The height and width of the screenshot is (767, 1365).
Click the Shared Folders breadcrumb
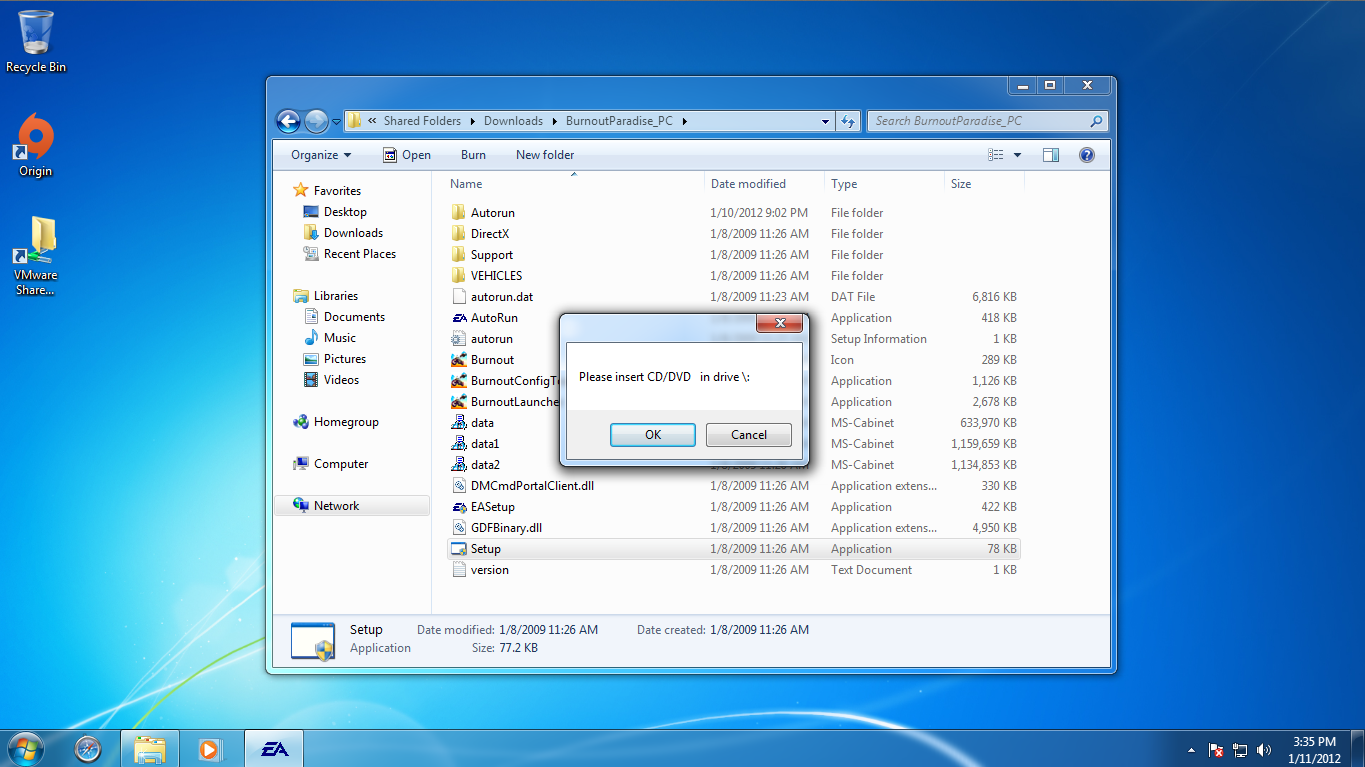422,121
